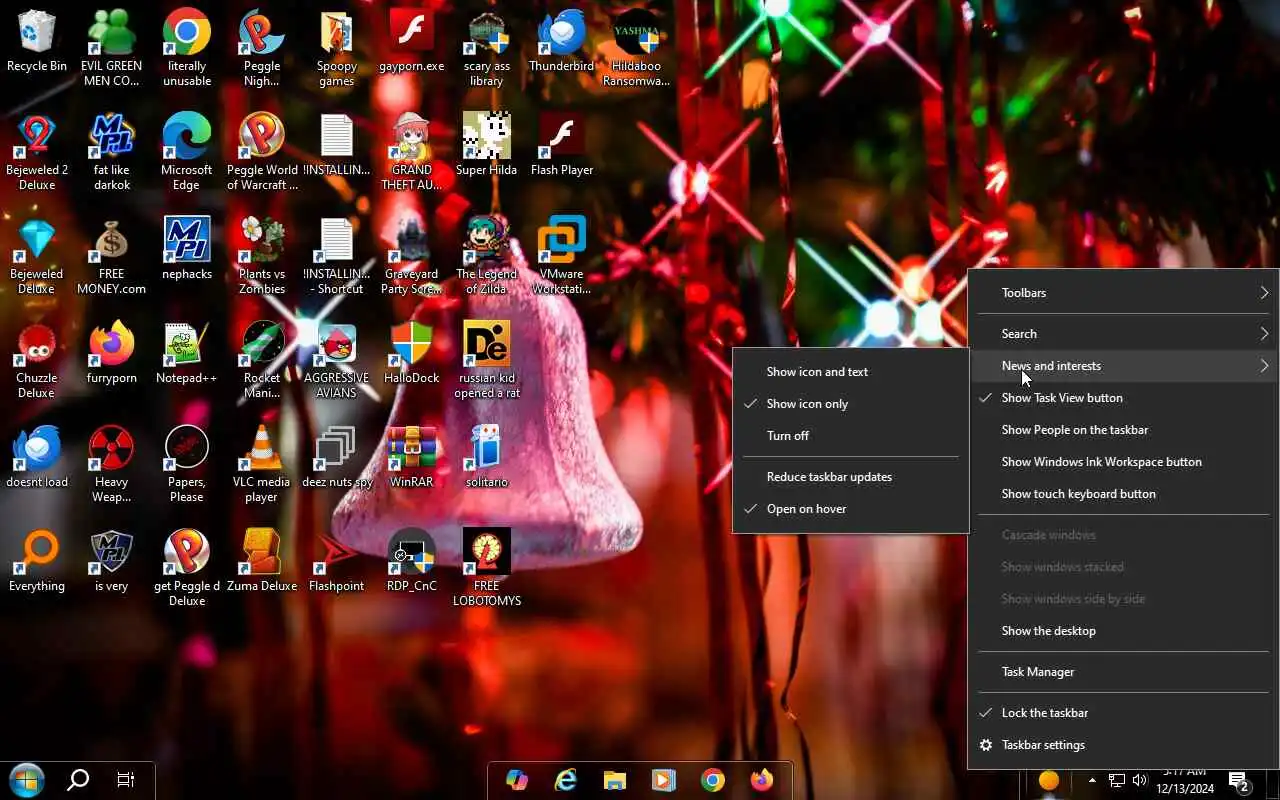Select the HalloDock shield icon
This screenshot has height=800, width=1280.
[x=412, y=353]
